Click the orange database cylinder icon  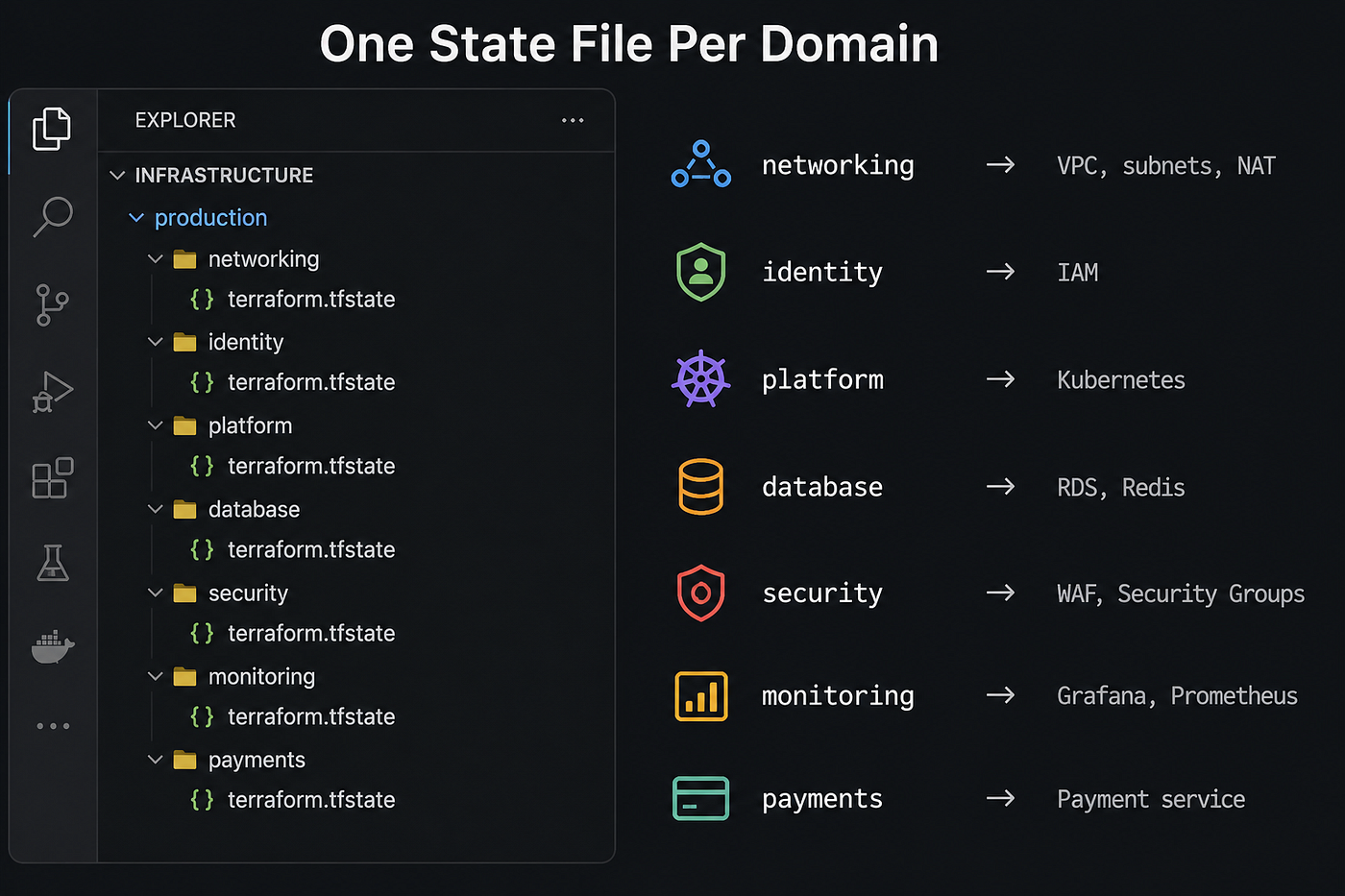(701, 486)
